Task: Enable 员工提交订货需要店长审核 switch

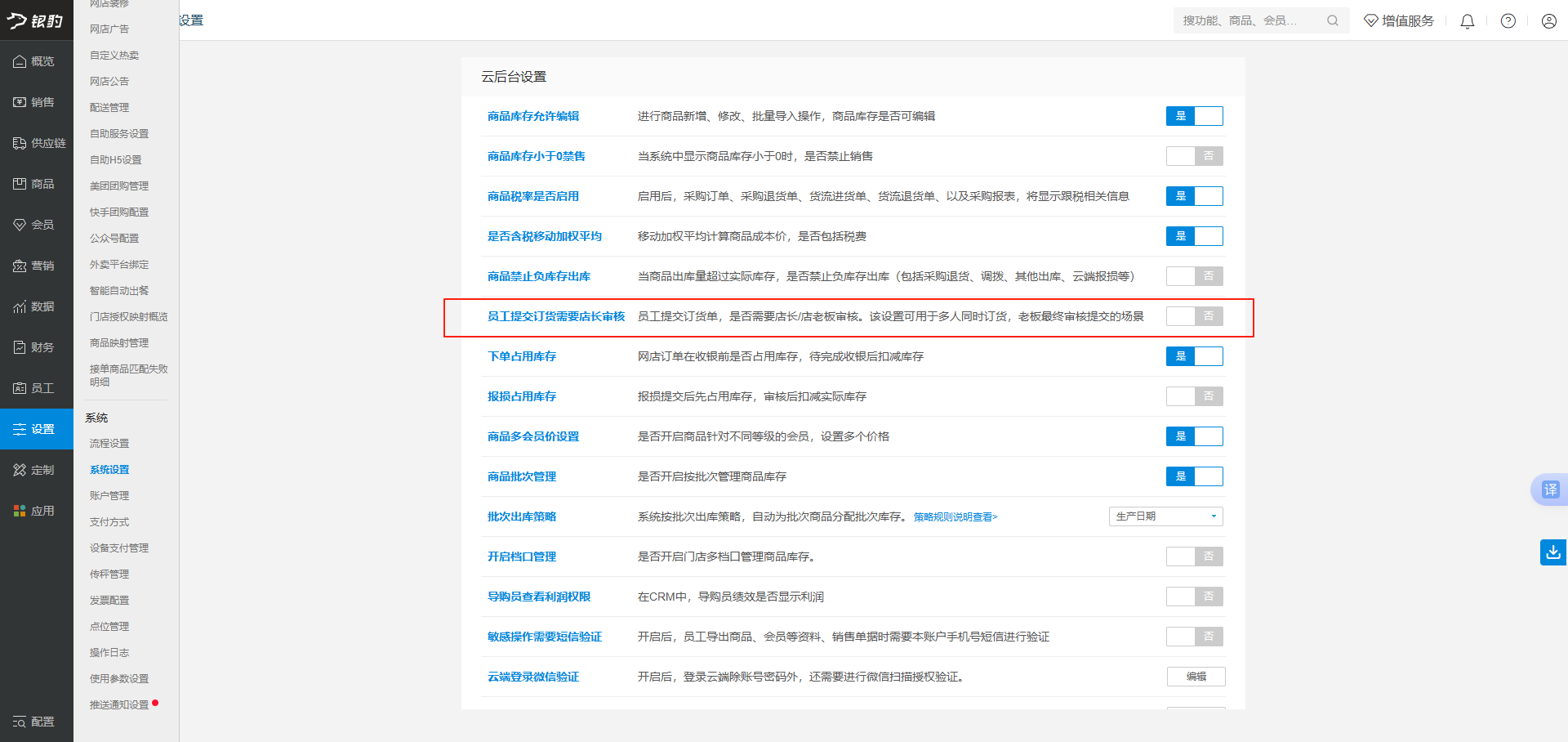Action: 1194,316
